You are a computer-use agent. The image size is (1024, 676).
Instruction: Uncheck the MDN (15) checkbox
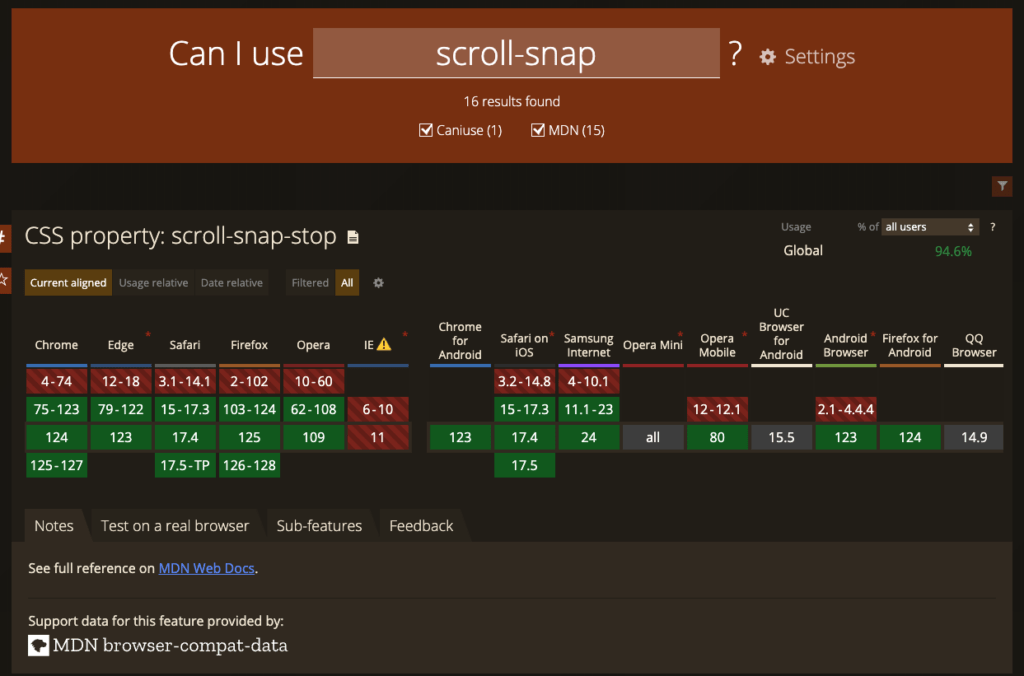tap(537, 130)
